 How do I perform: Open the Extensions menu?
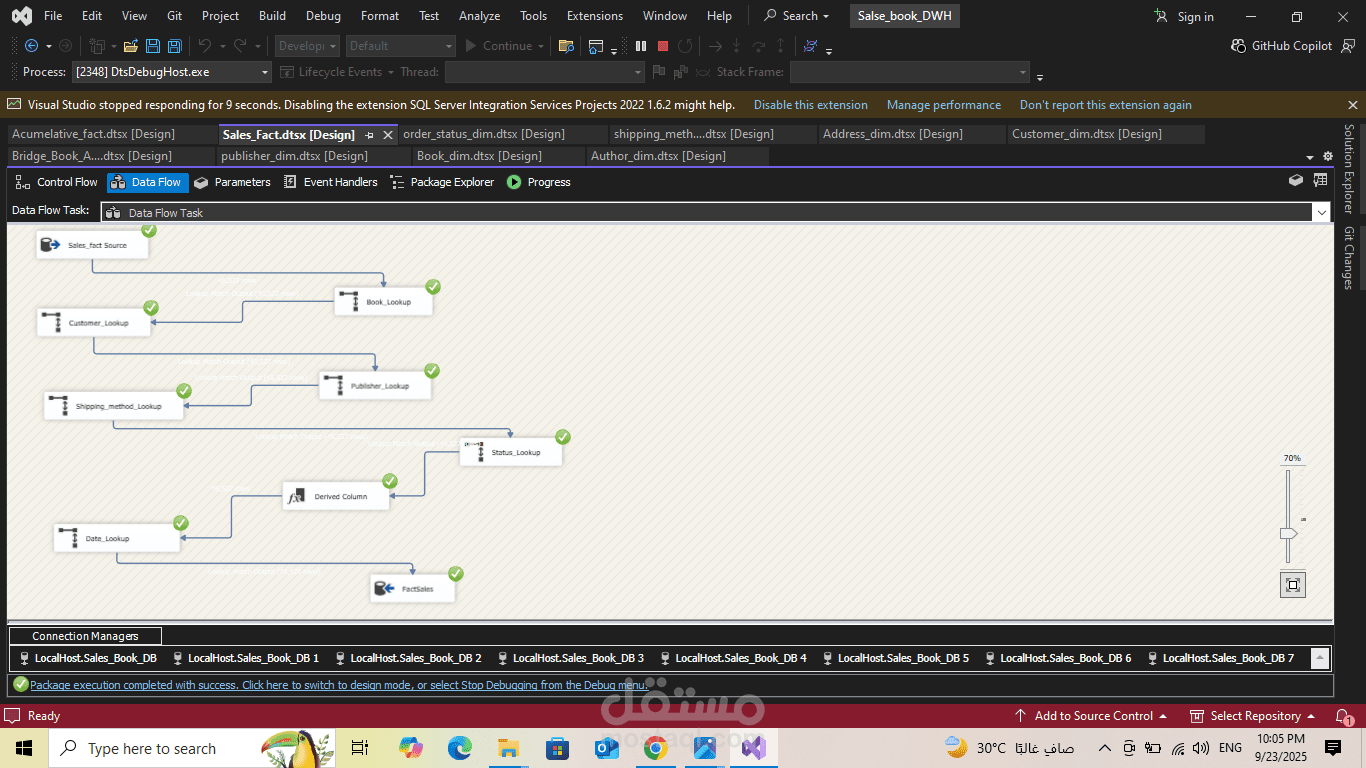[x=594, y=16]
